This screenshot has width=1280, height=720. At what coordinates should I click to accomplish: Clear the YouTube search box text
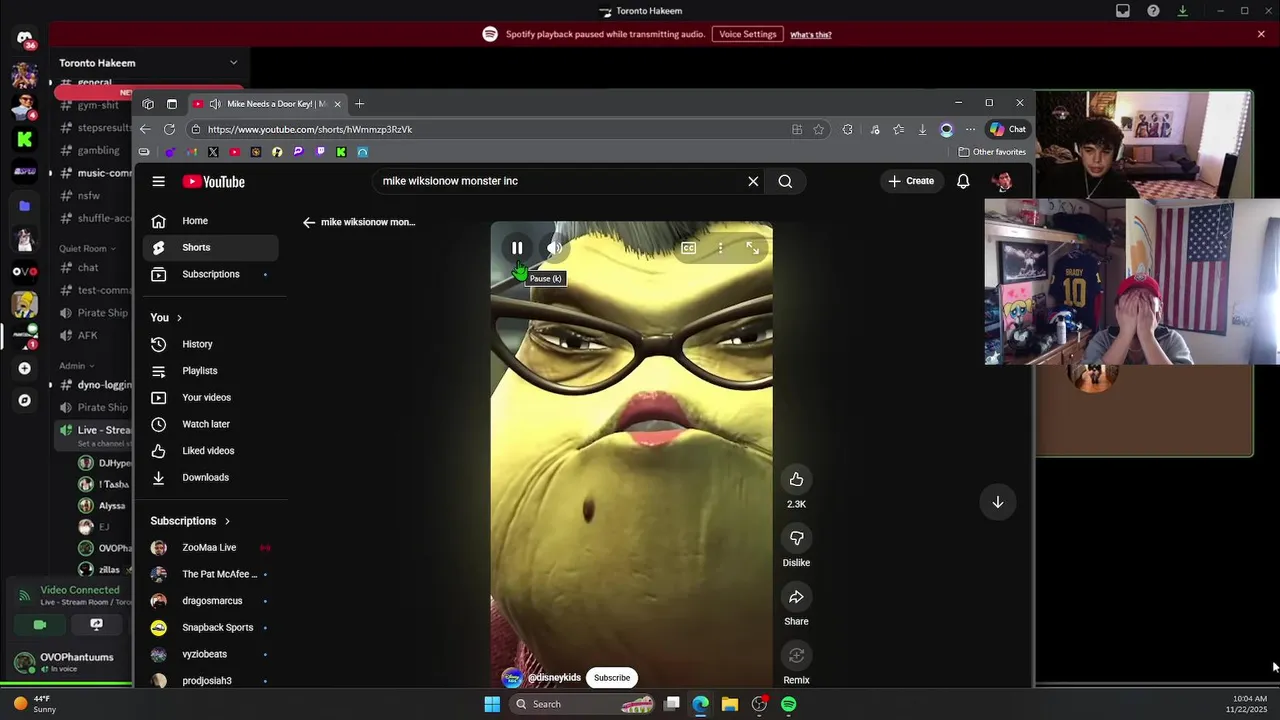click(x=753, y=181)
